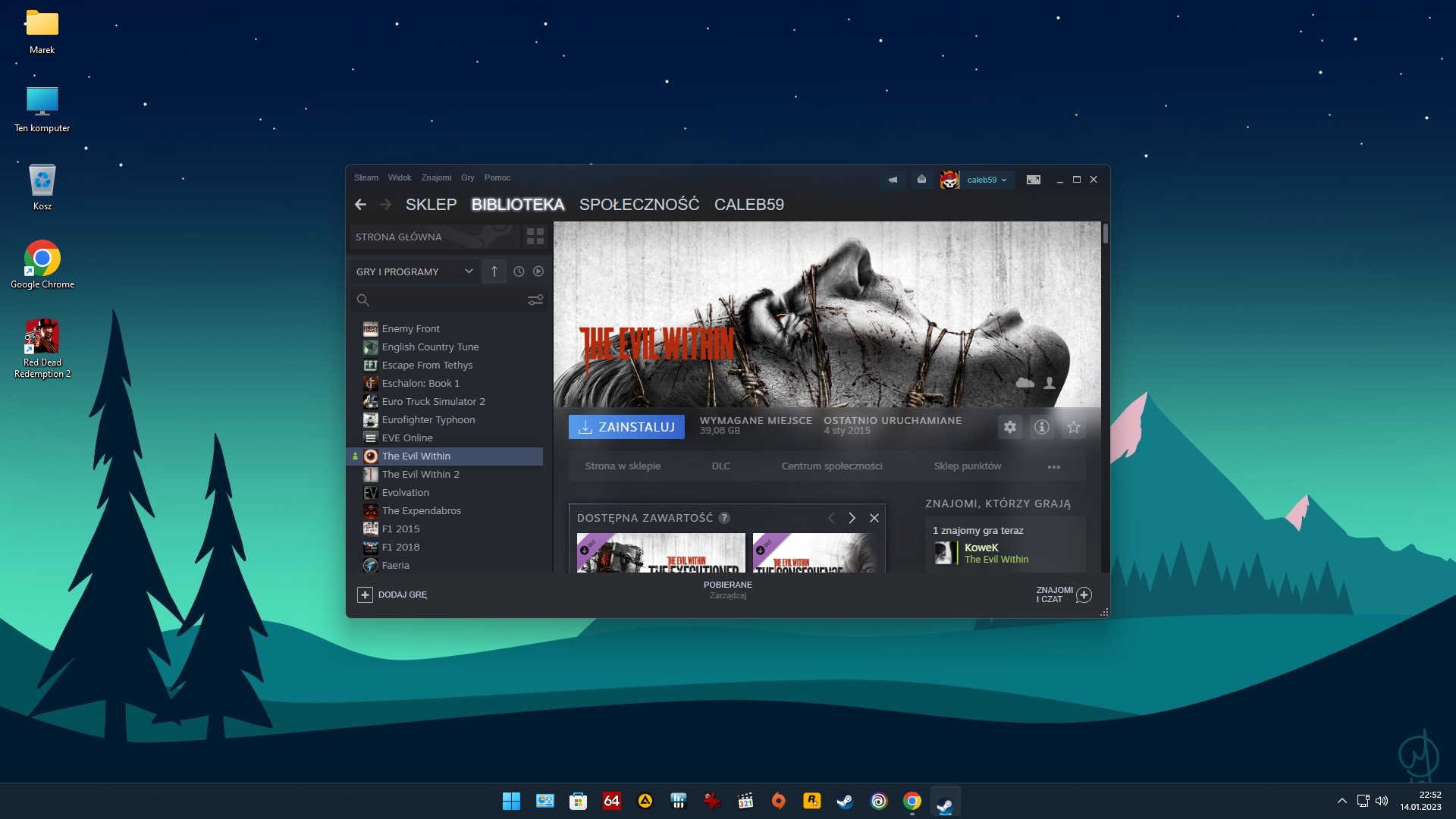Open Sklep punktów link
The height and width of the screenshot is (819, 1456).
coord(968,466)
